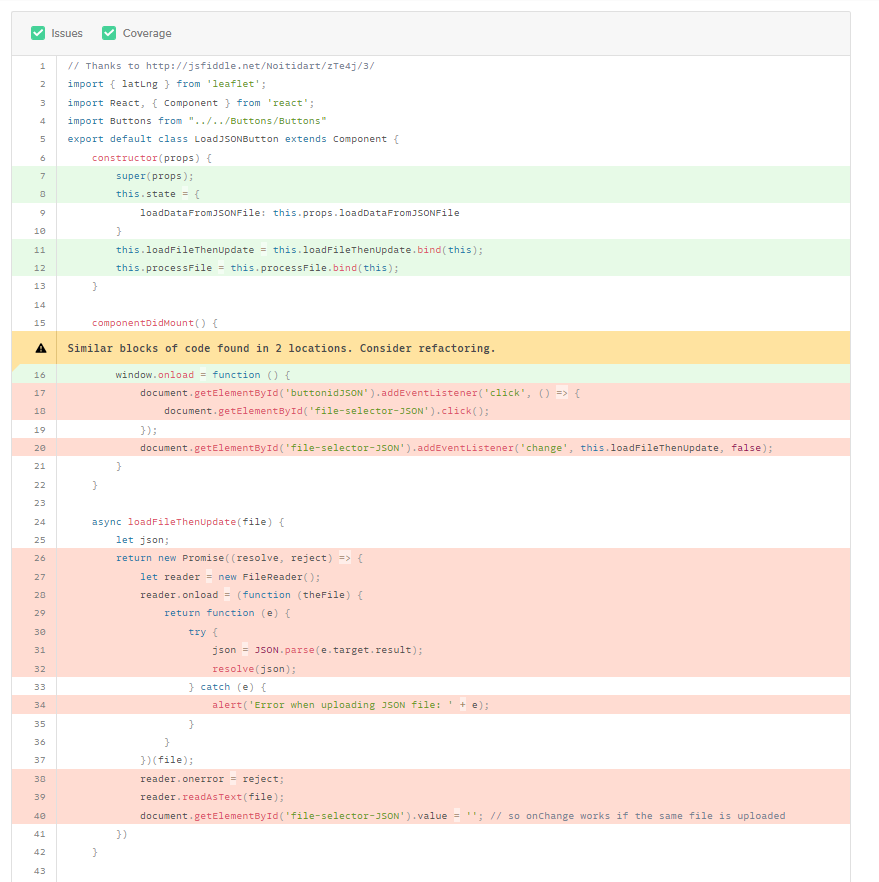Click 'new FileReader()' expression
The image size is (879, 882).
tap(269, 577)
